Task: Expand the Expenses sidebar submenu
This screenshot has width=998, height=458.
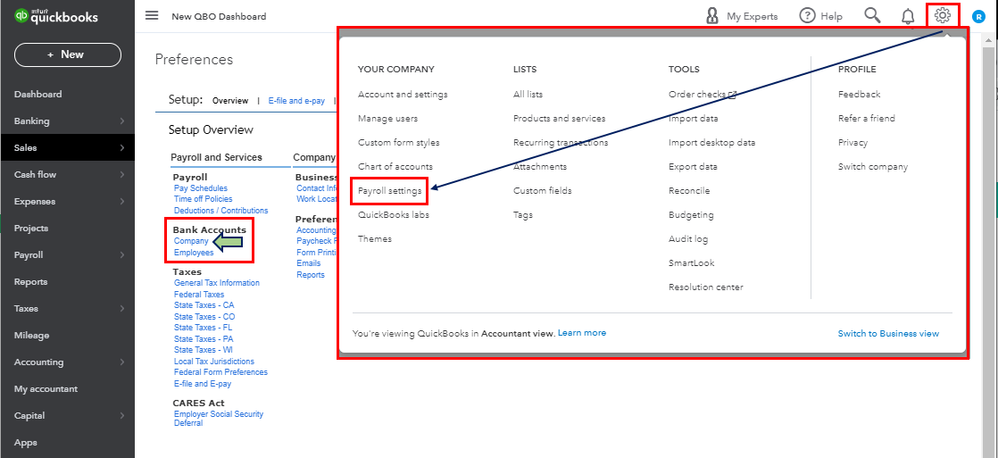Action: coord(122,202)
